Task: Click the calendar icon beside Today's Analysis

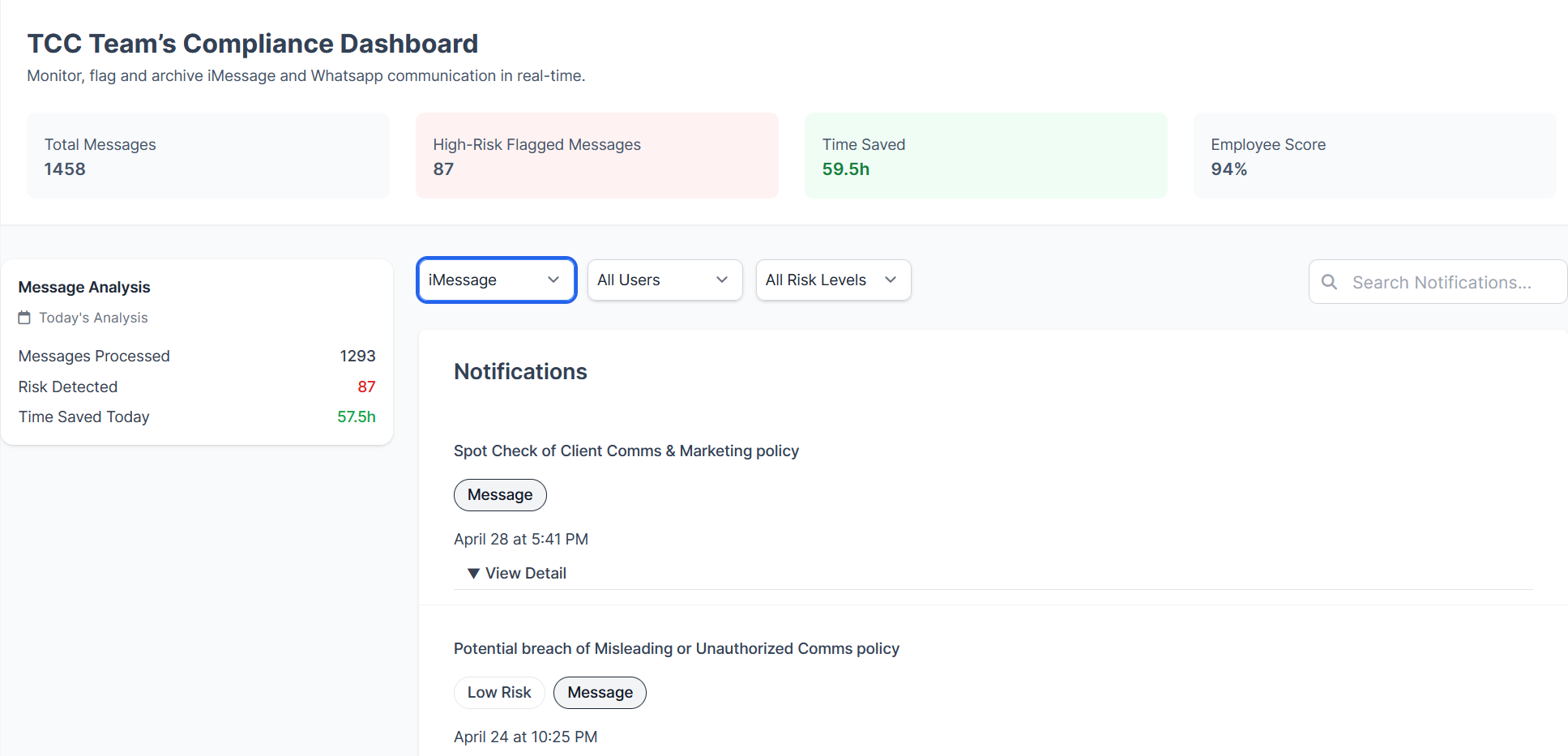Action: click(23, 318)
